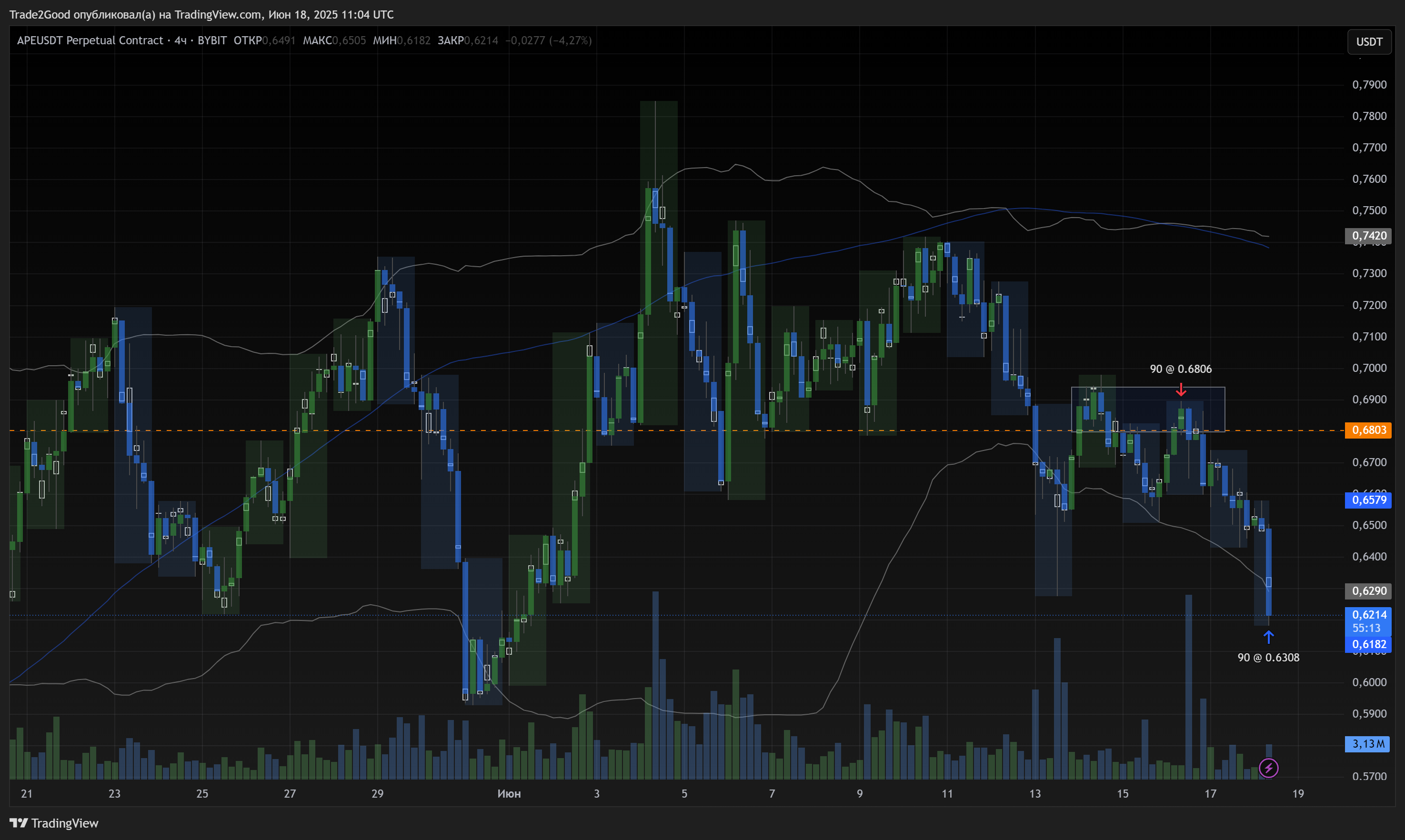
Task: Click the gray 0,7420 price tag
Action: pyautogui.click(x=1368, y=235)
